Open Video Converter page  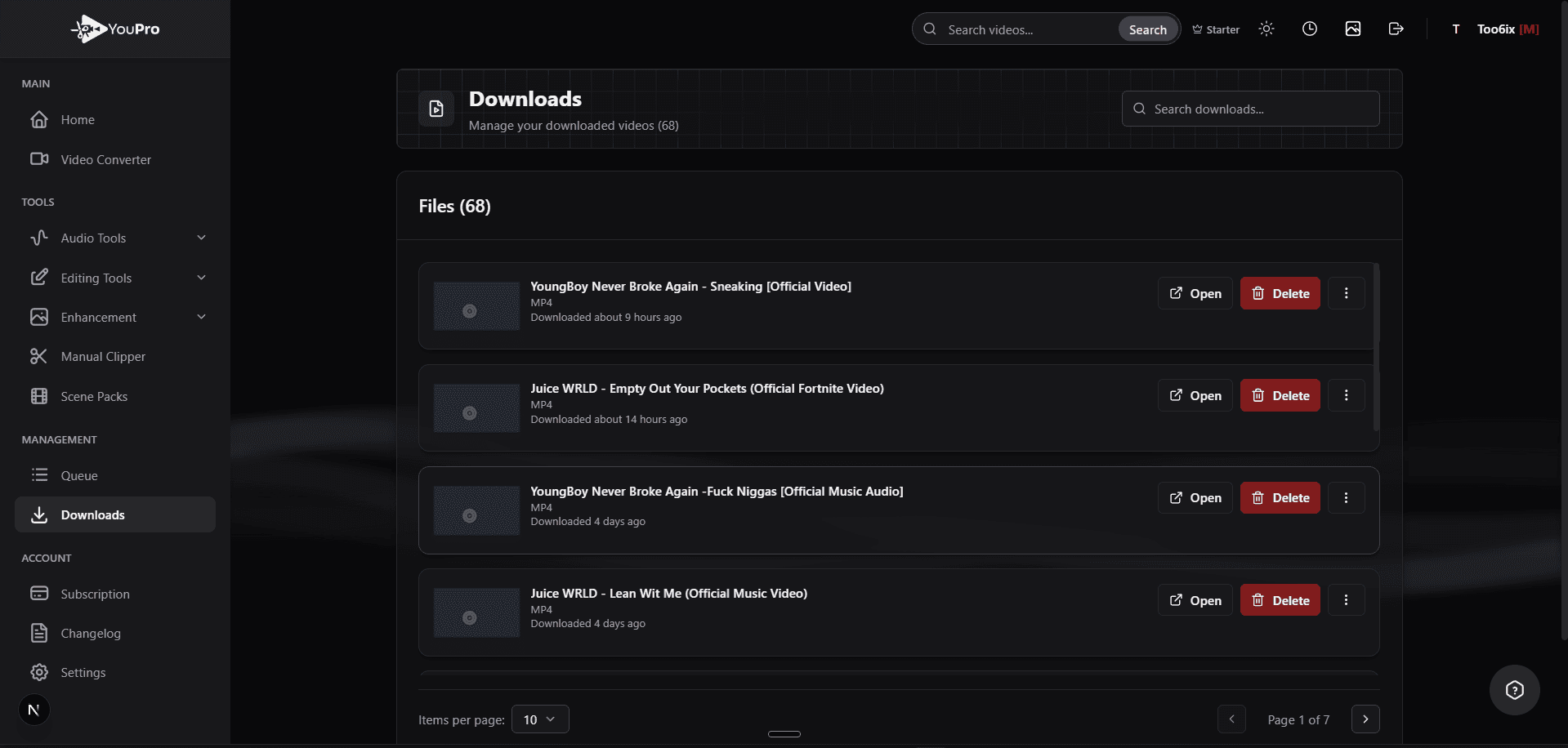click(x=115, y=159)
